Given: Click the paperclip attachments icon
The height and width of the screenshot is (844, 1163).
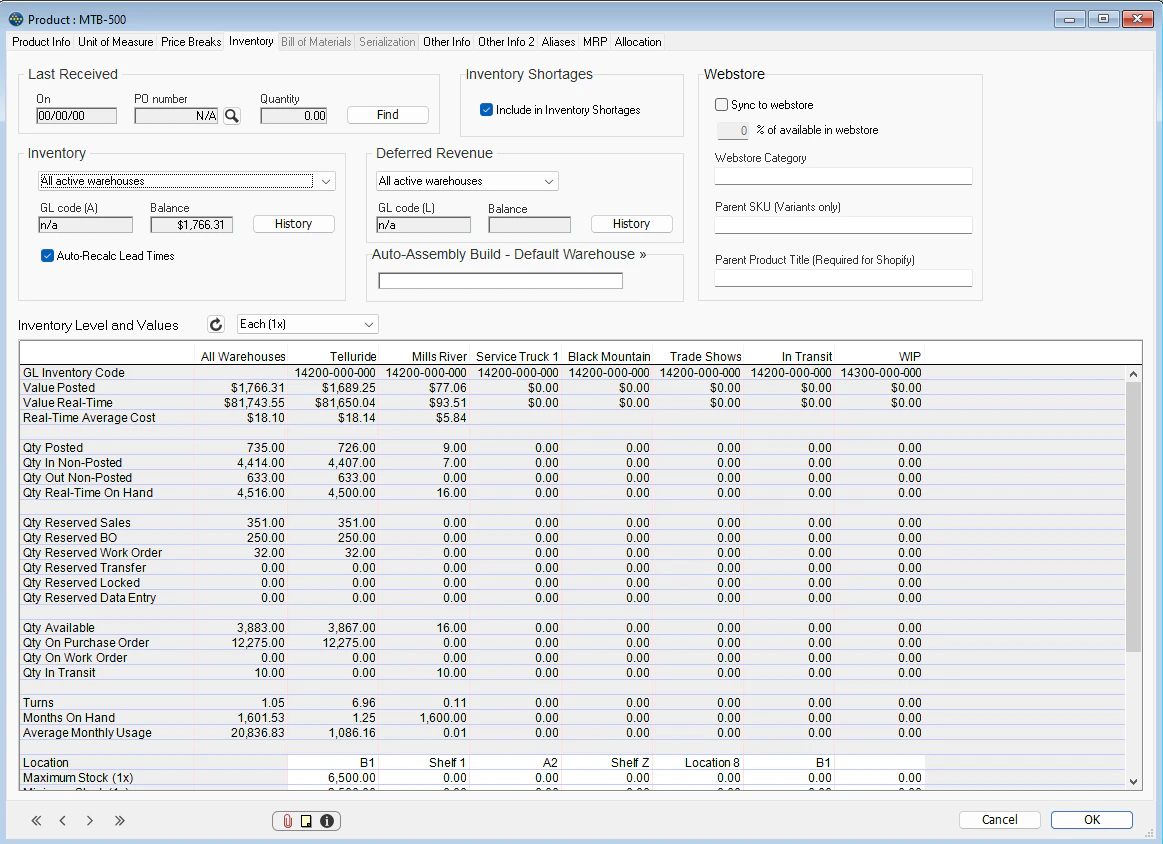Looking at the screenshot, I should tap(288, 820).
